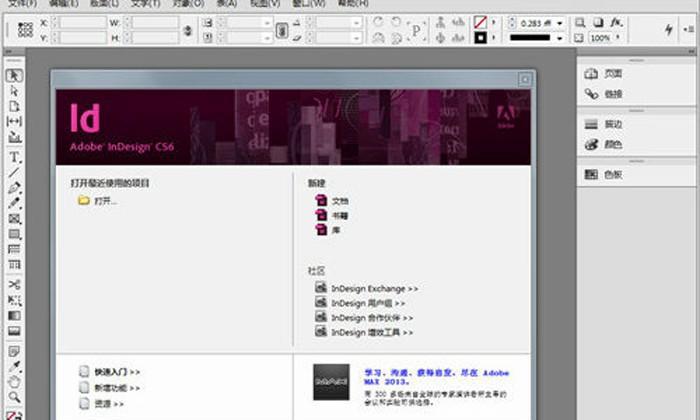700x420 pixels.
Task: Open the scale X percentage dropdown
Action: [267, 23]
